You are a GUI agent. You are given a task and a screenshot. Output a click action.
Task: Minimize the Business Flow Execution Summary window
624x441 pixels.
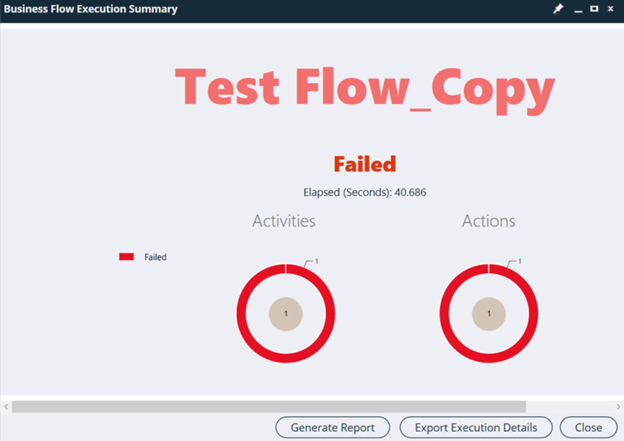(x=578, y=9)
